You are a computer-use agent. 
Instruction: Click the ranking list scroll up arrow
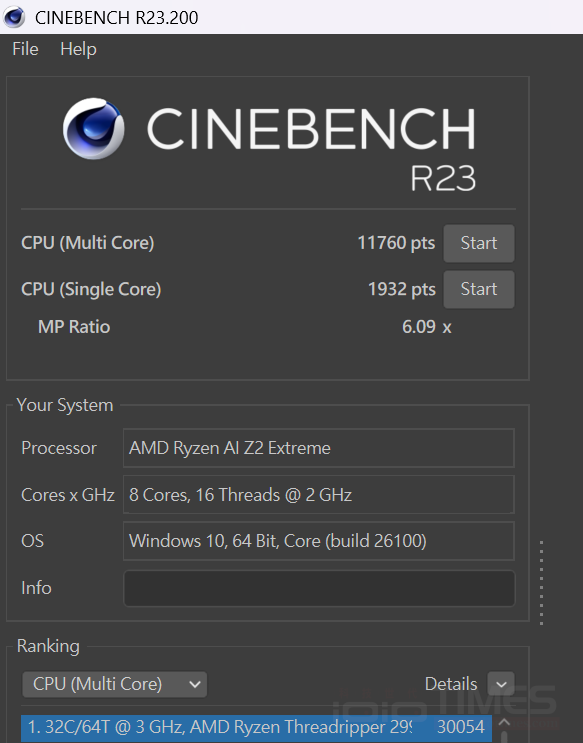pyautogui.click(x=504, y=723)
